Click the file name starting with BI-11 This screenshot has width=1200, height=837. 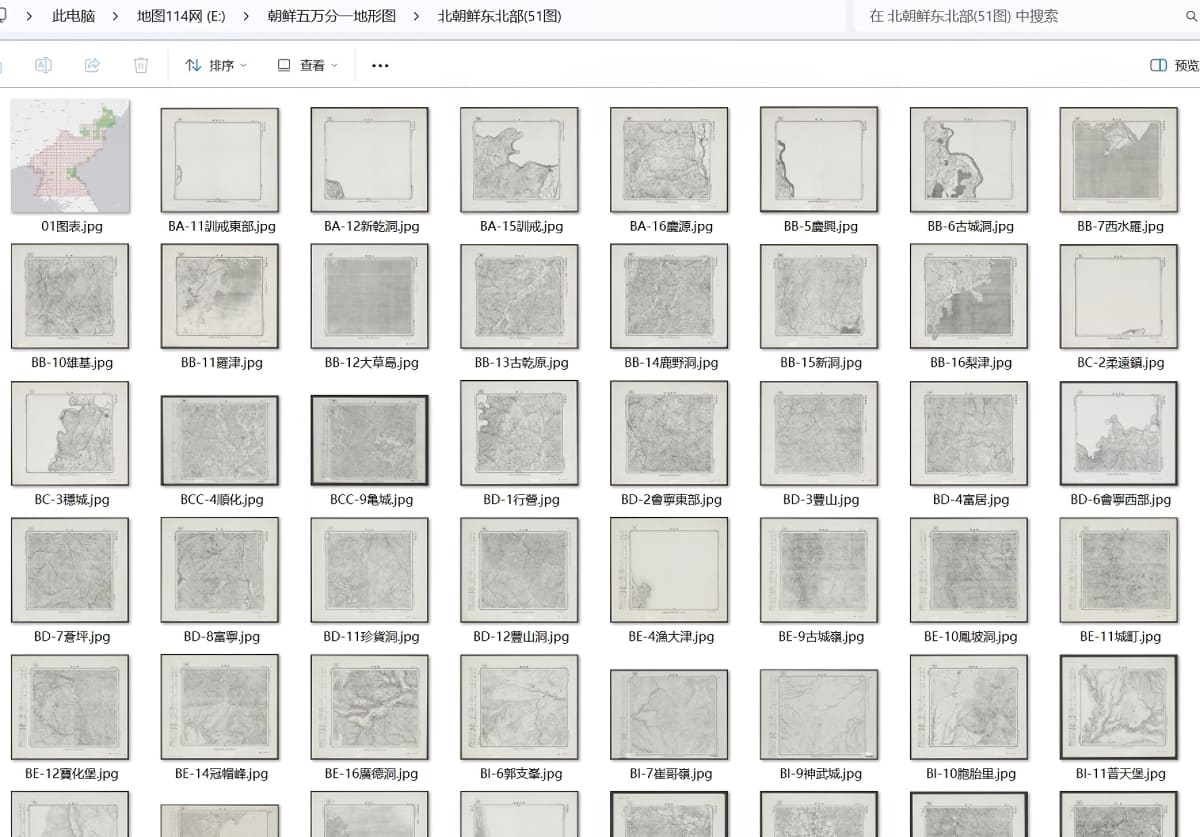(1120, 774)
